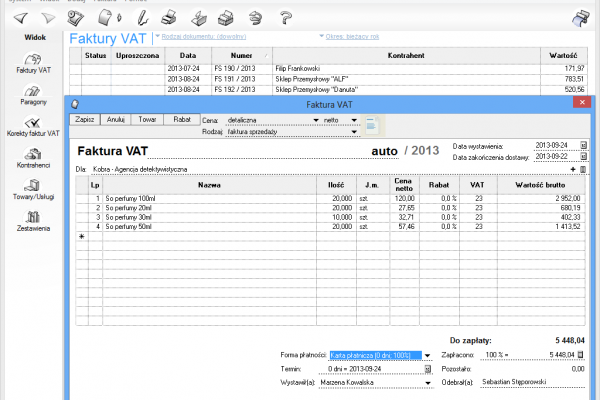
Task: Open the Towar menu button
Action: [147, 118]
